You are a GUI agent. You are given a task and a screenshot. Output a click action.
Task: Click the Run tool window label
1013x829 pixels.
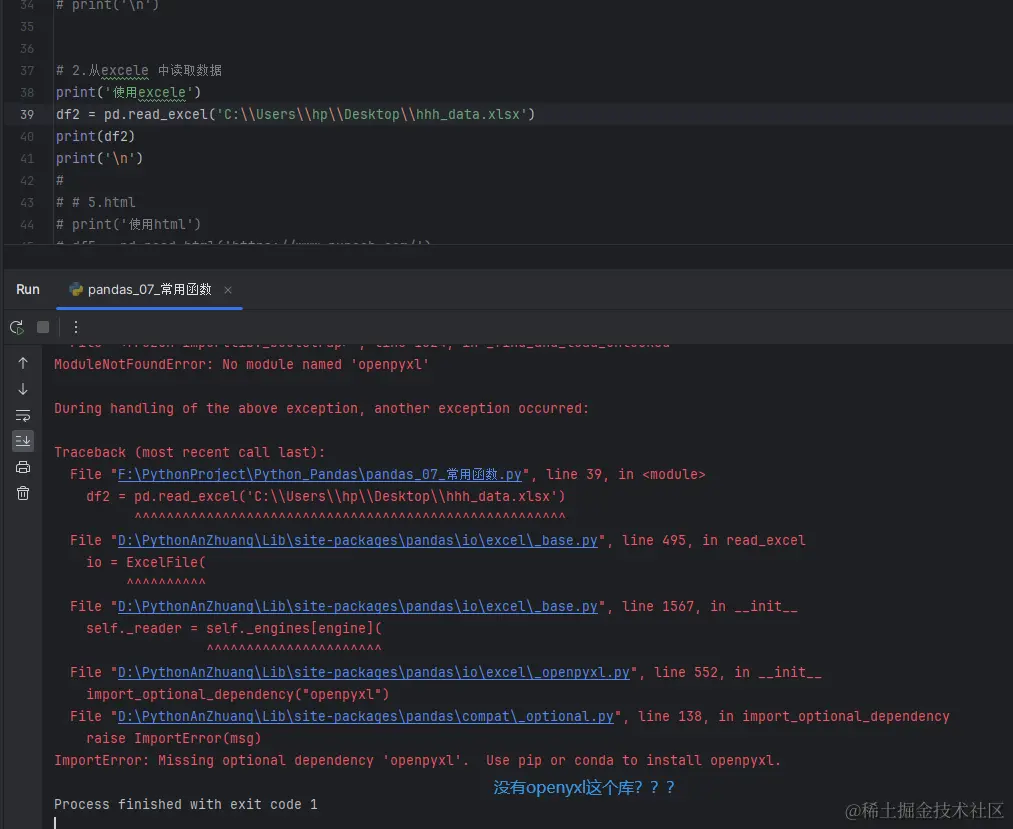28,289
